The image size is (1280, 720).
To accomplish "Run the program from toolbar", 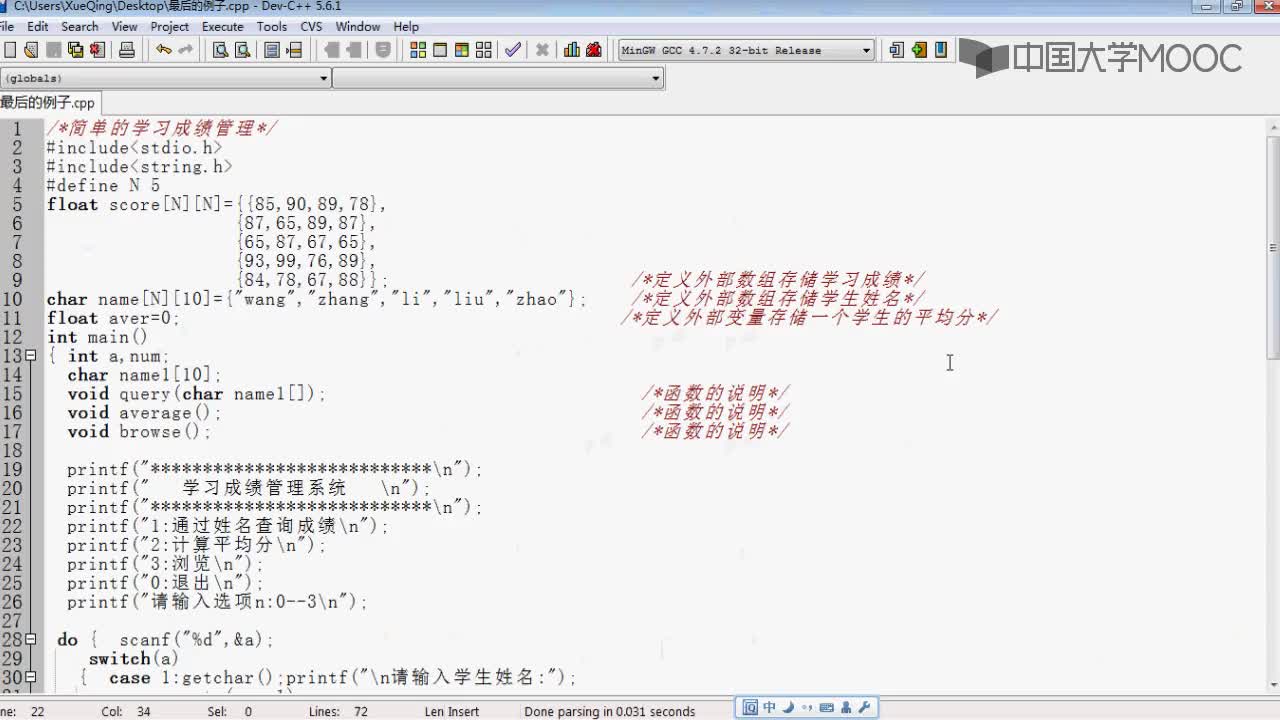I will 440,50.
